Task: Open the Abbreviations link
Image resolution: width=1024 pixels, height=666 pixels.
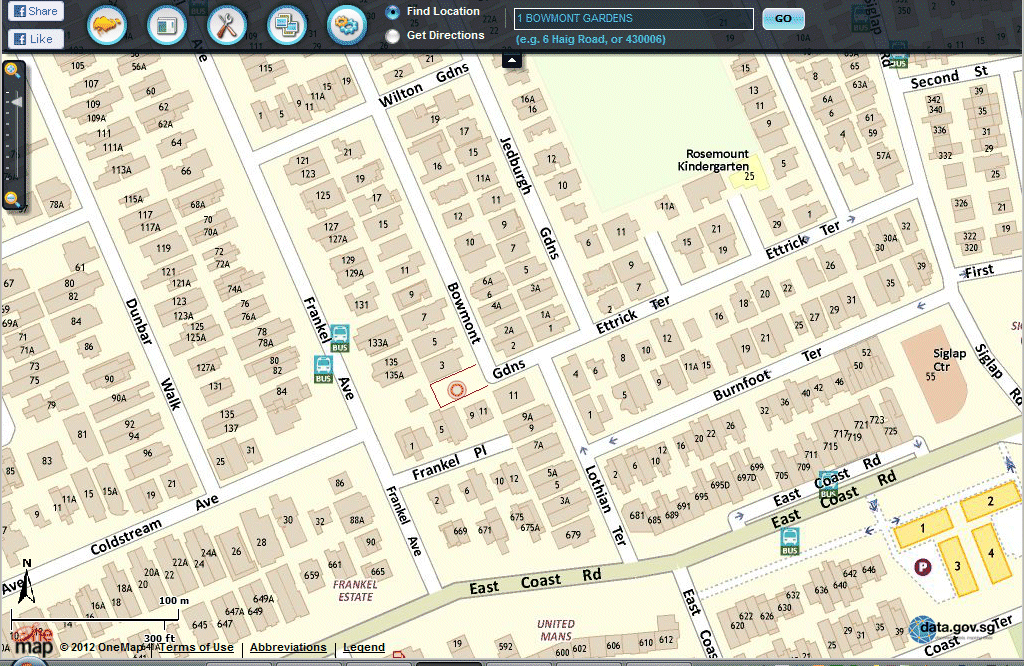Action: pyautogui.click(x=288, y=648)
